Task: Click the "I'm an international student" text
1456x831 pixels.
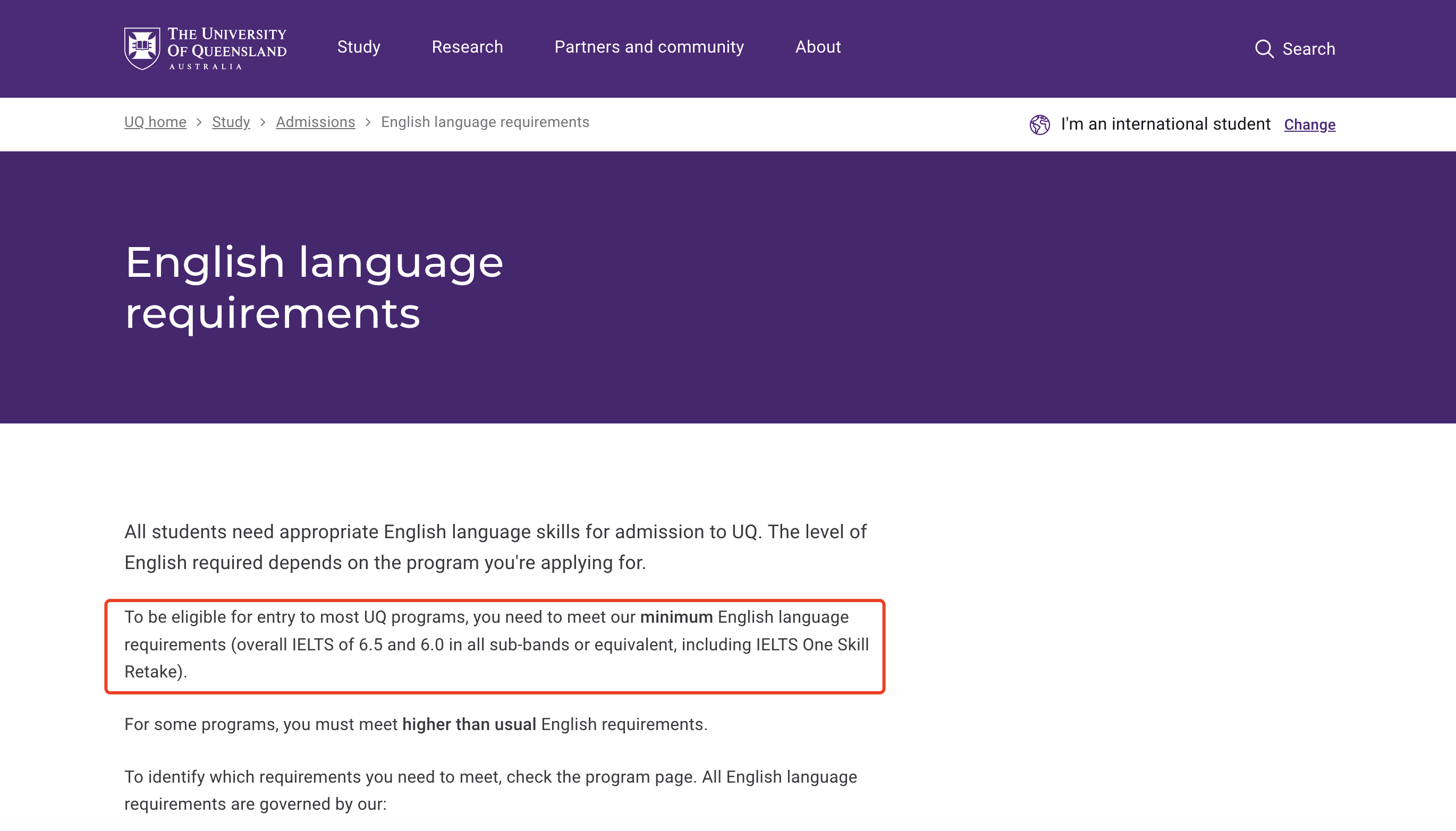Action: pyautogui.click(x=1165, y=124)
